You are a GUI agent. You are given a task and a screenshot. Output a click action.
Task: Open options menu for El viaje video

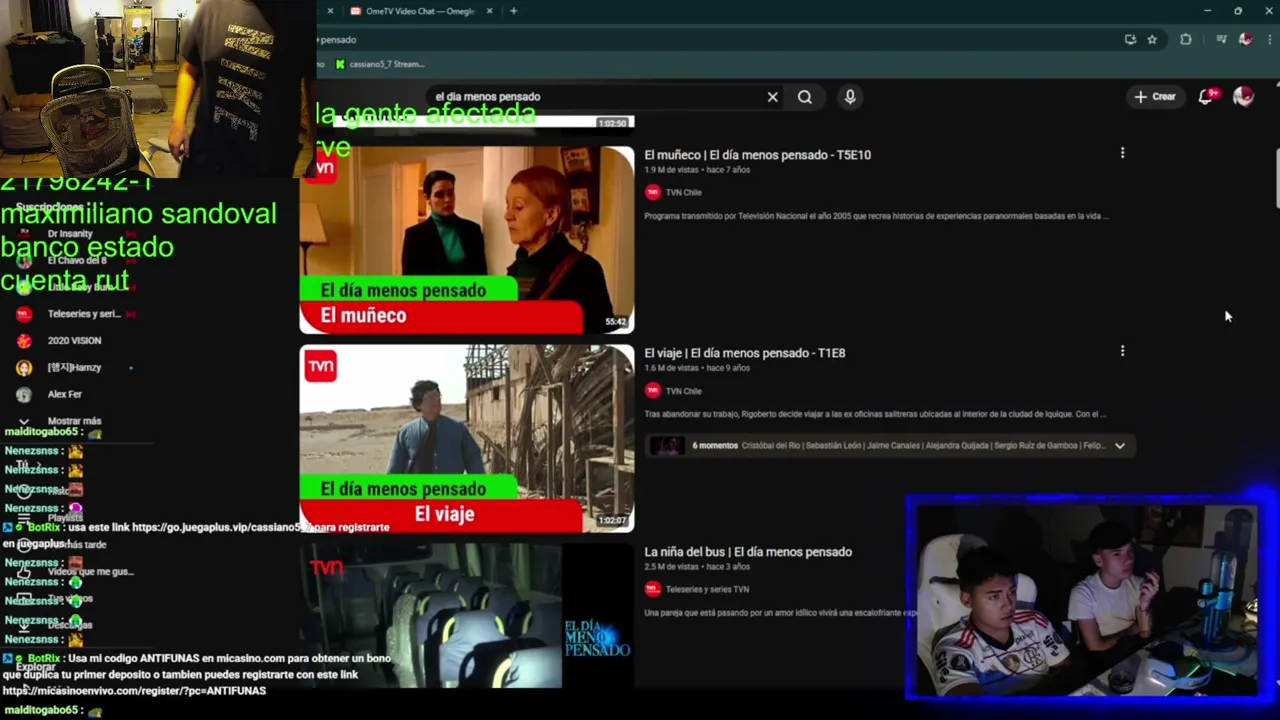[x=1122, y=351]
